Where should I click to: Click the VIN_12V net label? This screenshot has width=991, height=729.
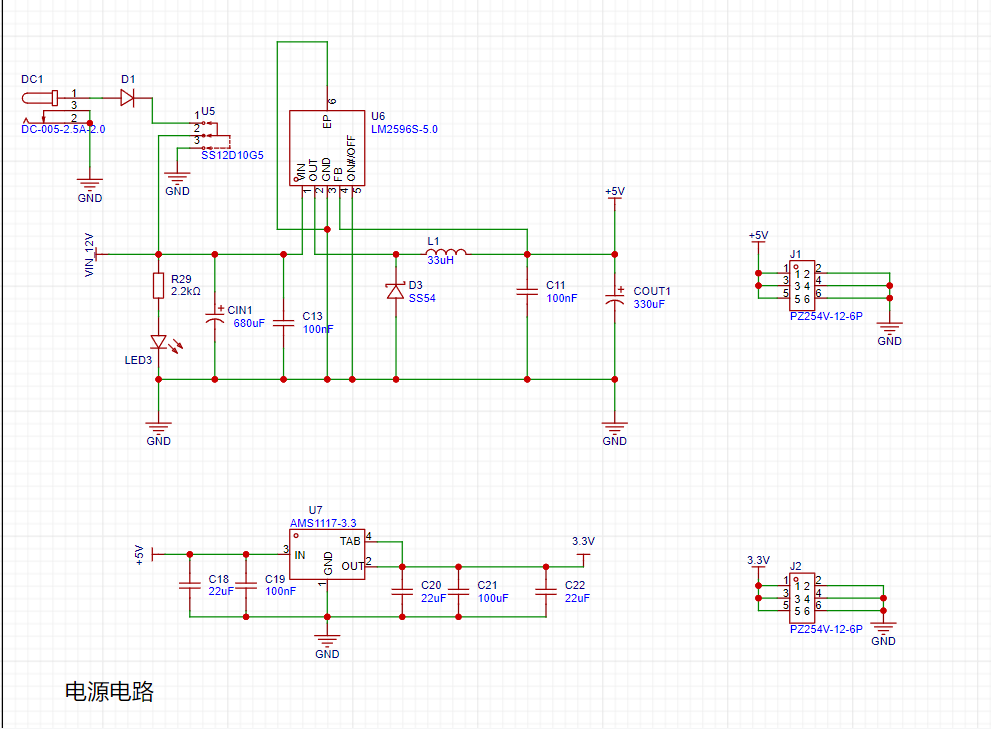(90, 254)
